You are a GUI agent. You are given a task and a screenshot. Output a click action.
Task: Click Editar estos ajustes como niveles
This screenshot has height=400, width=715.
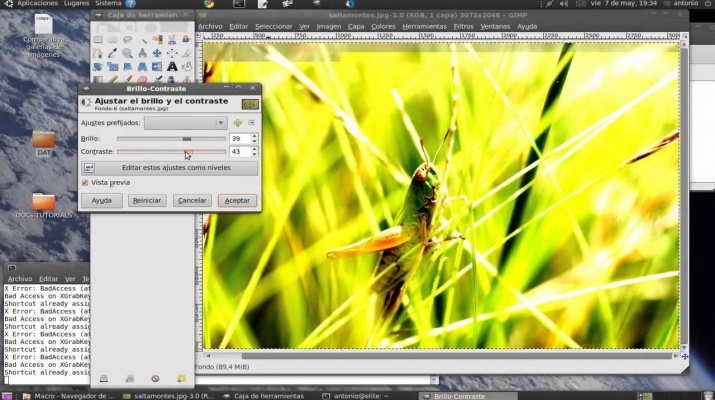[x=176, y=168]
